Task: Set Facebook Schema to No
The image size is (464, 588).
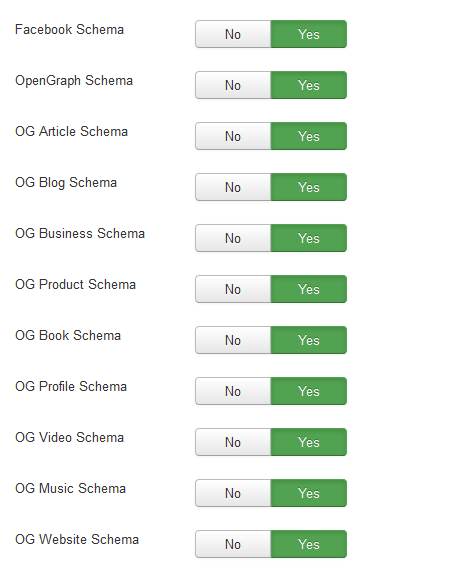Action: click(233, 34)
